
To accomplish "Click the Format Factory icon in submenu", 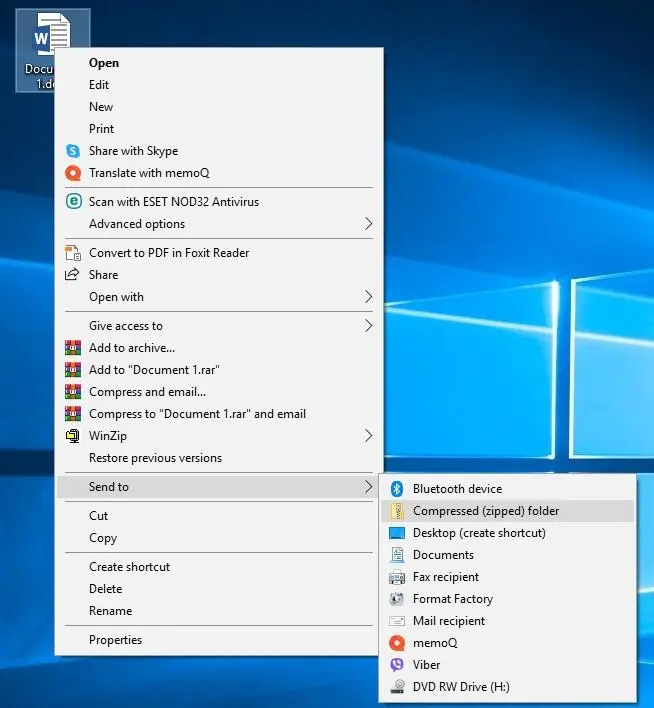I will point(396,599).
